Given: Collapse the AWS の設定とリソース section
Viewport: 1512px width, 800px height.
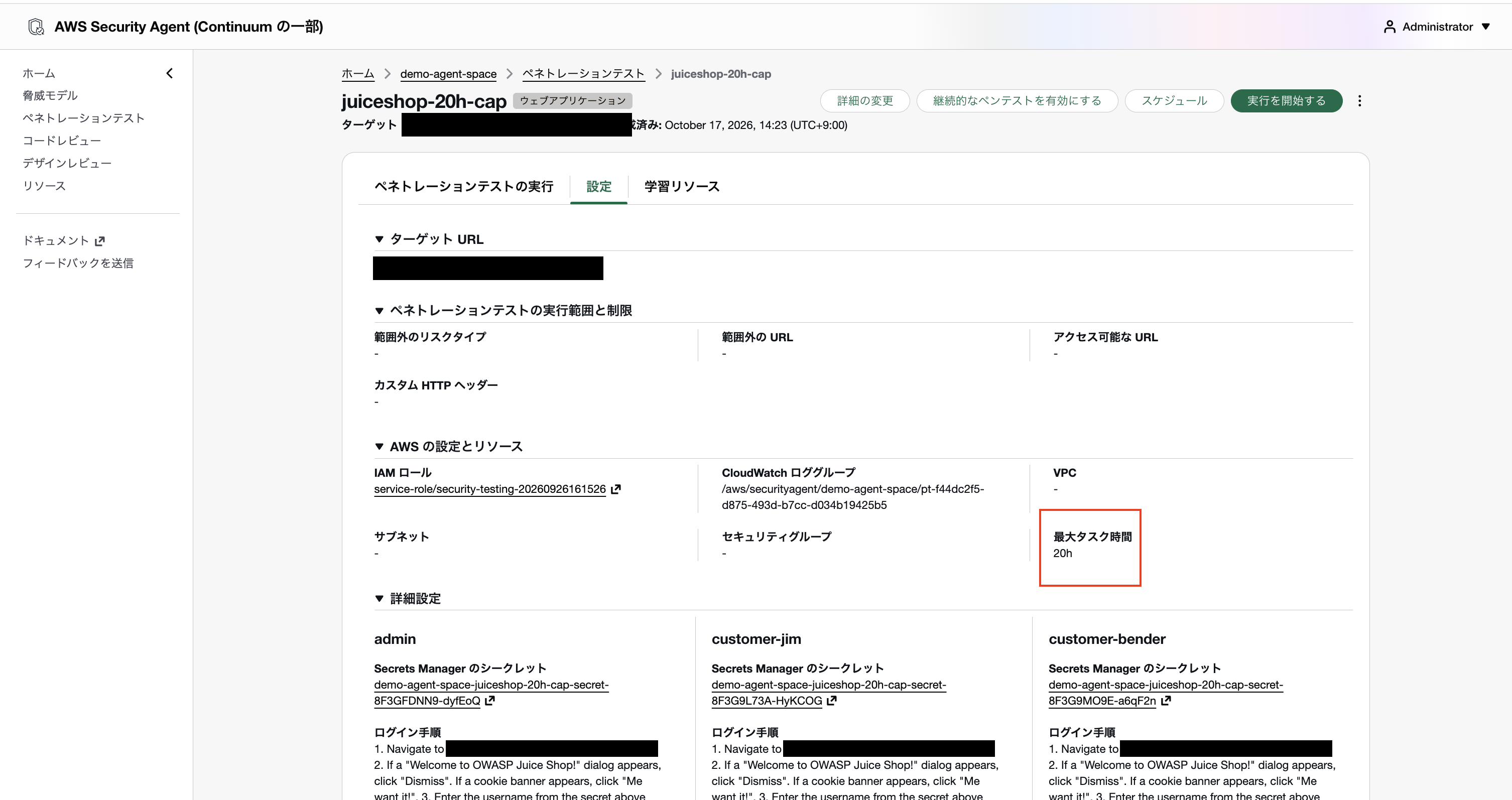Looking at the screenshot, I should point(379,447).
